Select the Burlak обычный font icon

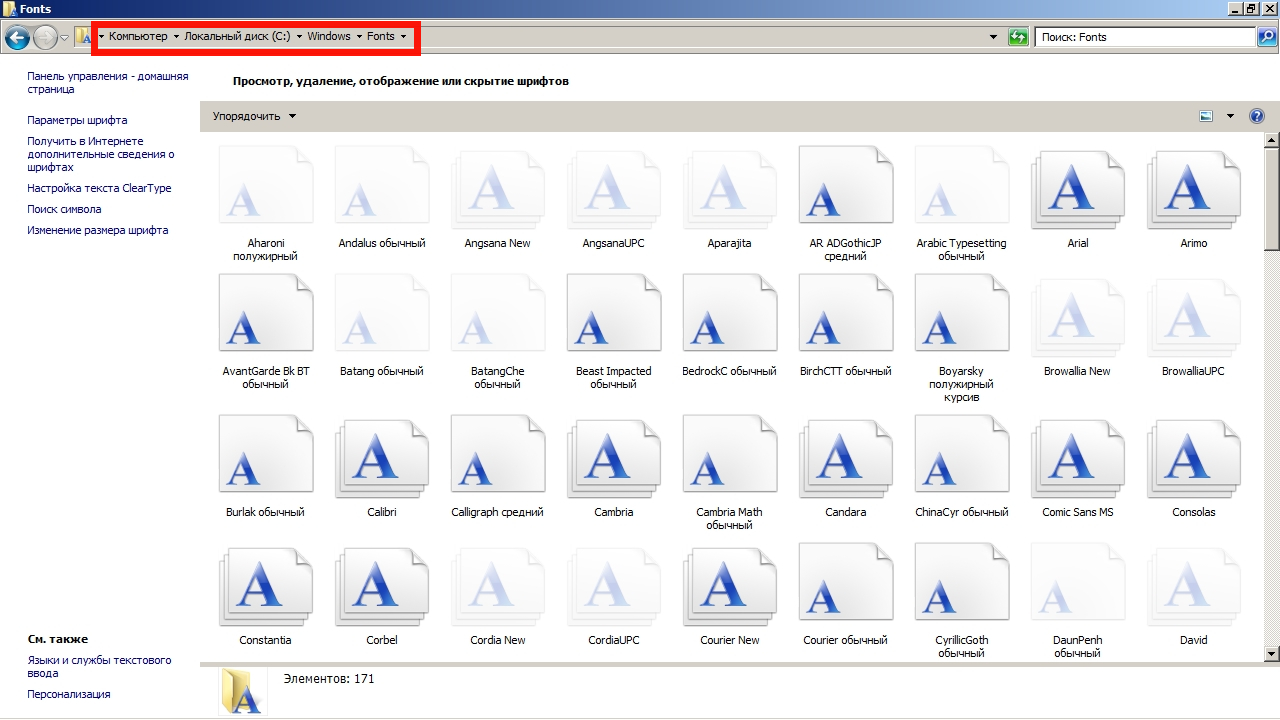[x=265, y=453]
